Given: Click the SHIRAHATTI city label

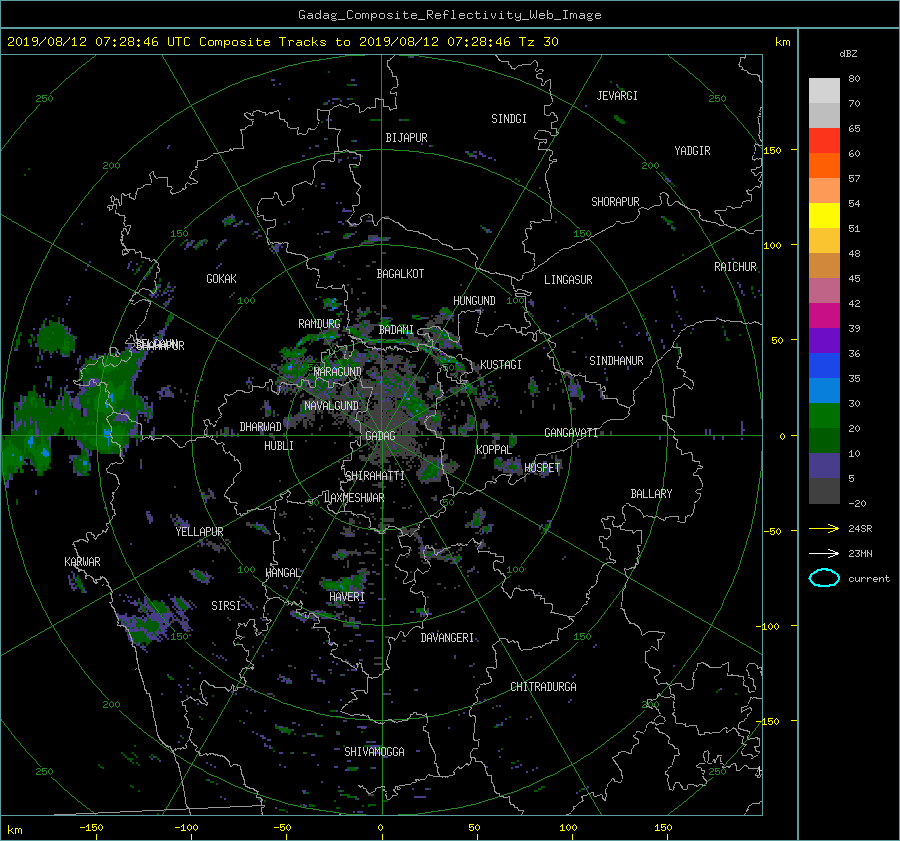Looking at the screenshot, I should [x=375, y=475].
